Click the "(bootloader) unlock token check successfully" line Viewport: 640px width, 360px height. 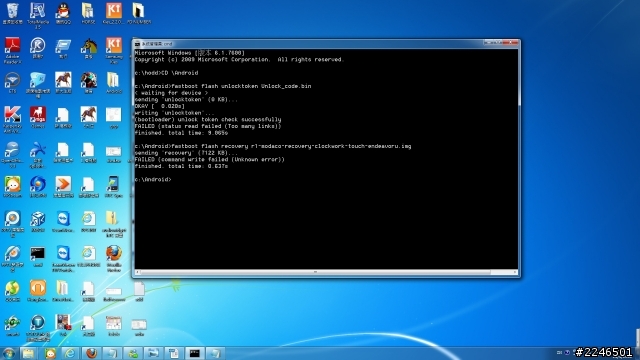(x=208, y=120)
